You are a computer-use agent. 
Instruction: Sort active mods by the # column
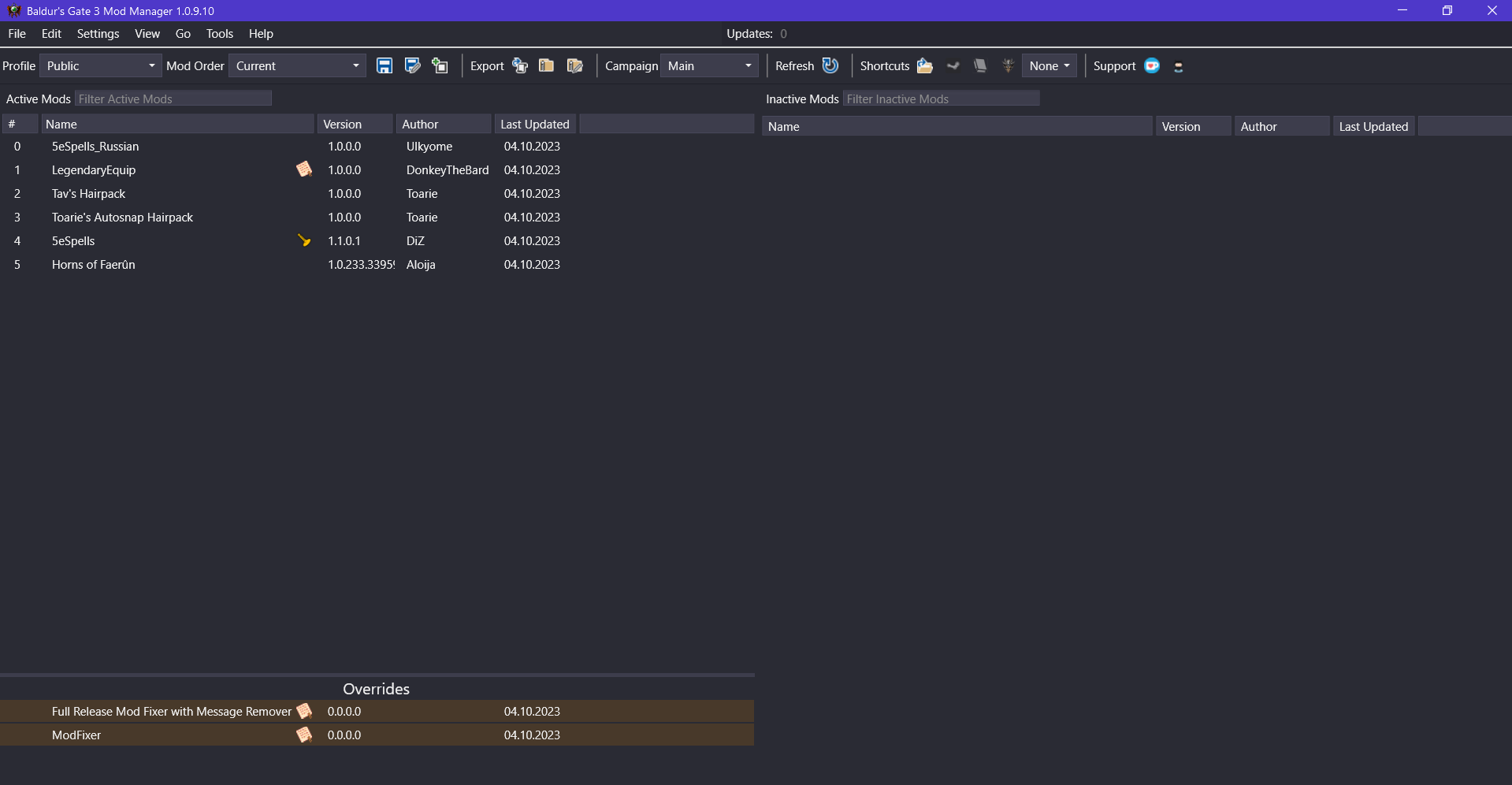[20, 125]
